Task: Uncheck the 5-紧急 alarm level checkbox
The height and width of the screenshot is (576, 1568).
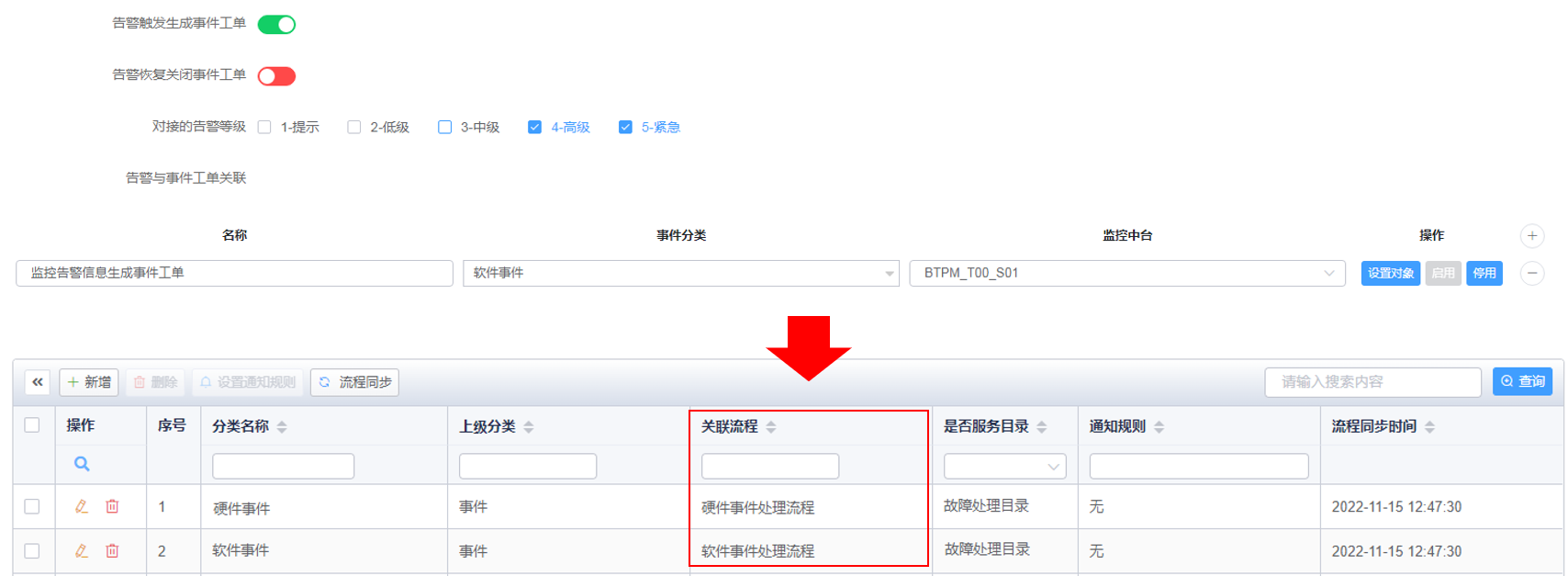Action: (x=625, y=128)
